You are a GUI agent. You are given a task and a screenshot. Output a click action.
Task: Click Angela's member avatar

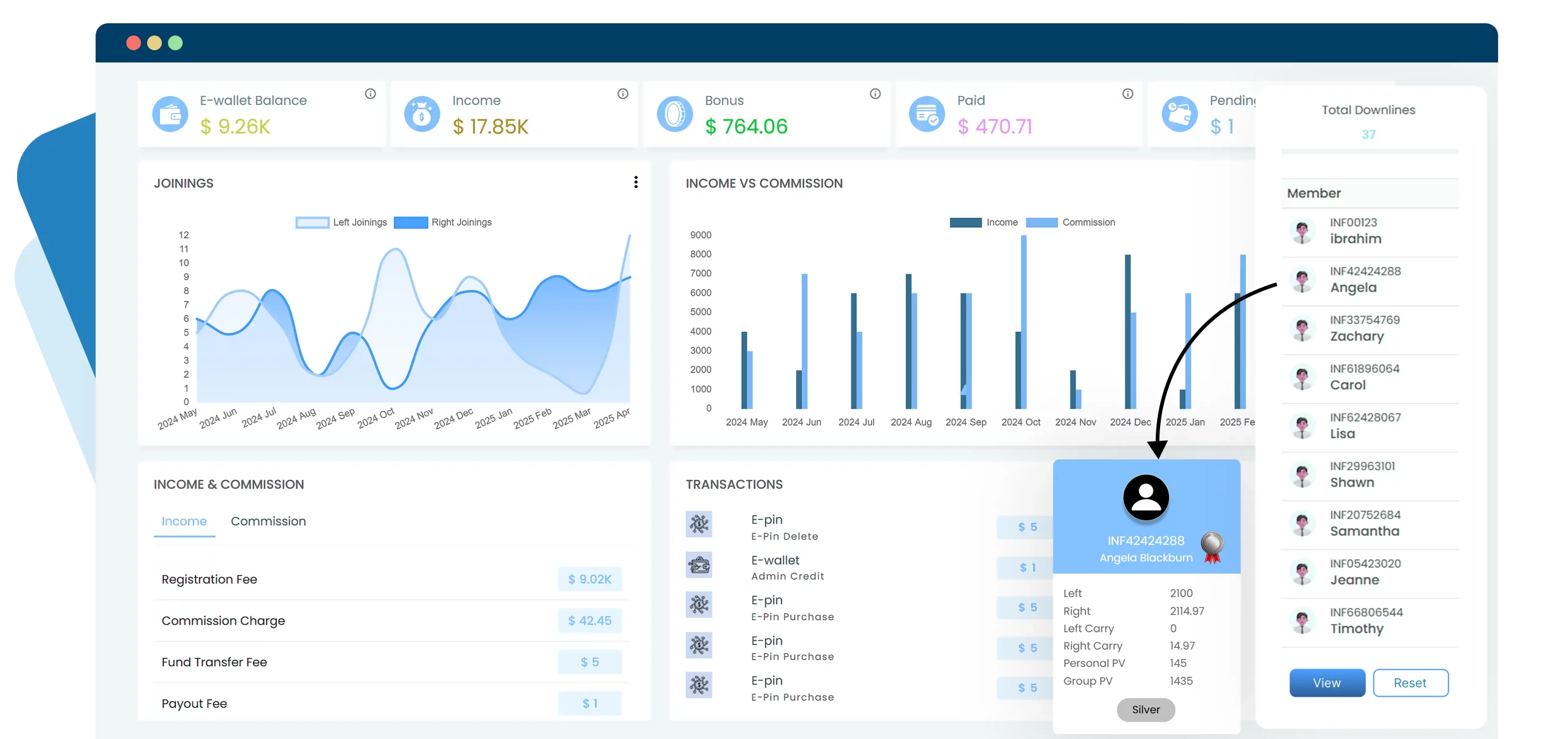click(x=1302, y=280)
